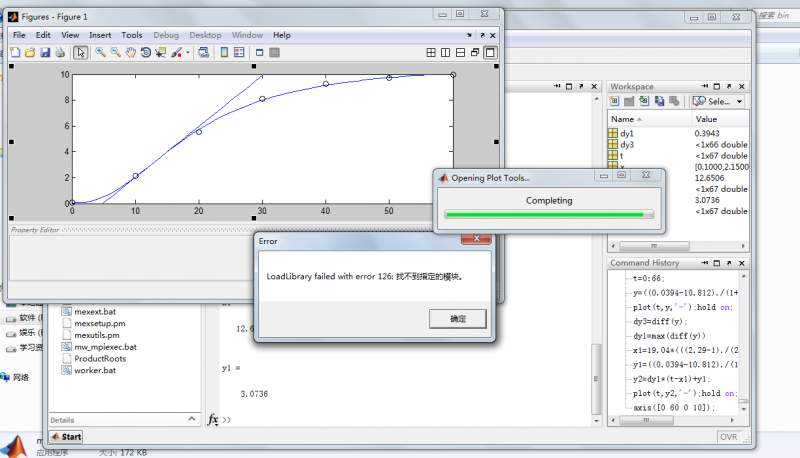Click the New Figure icon in figure toolbar
The height and width of the screenshot is (458, 800).
click(x=15, y=53)
